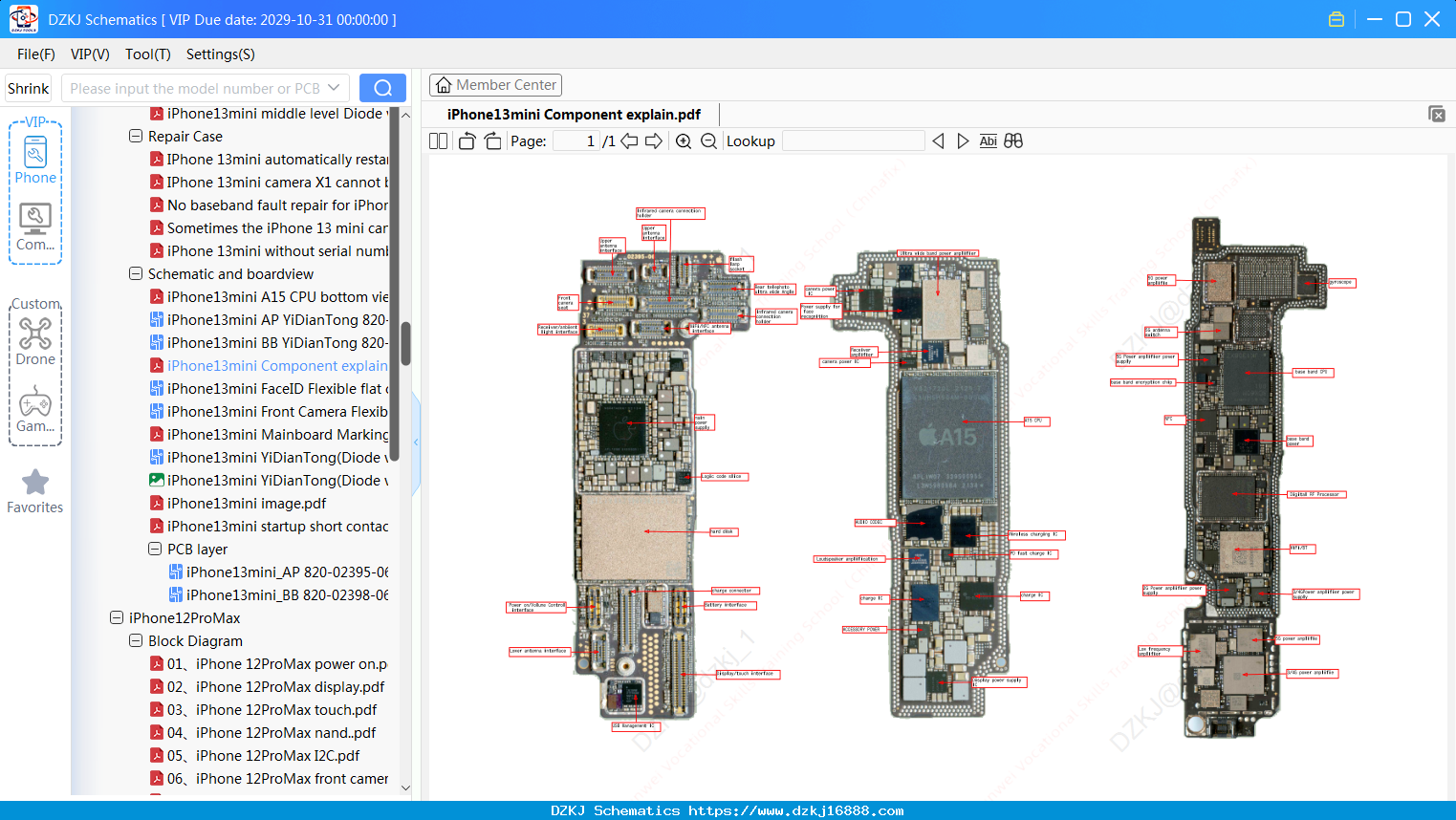The image size is (1456, 820).
Task: Go to the previous page arrow
Action: pos(629,141)
